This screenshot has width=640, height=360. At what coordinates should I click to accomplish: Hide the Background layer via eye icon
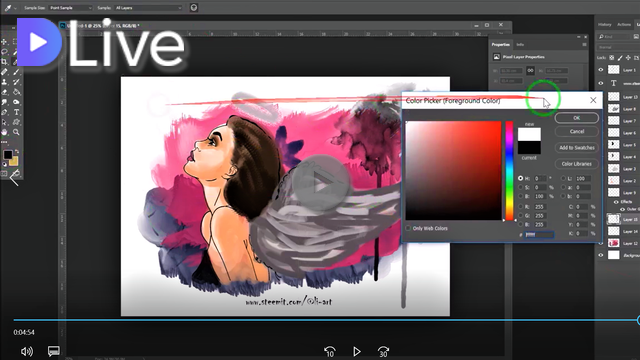coord(601,255)
